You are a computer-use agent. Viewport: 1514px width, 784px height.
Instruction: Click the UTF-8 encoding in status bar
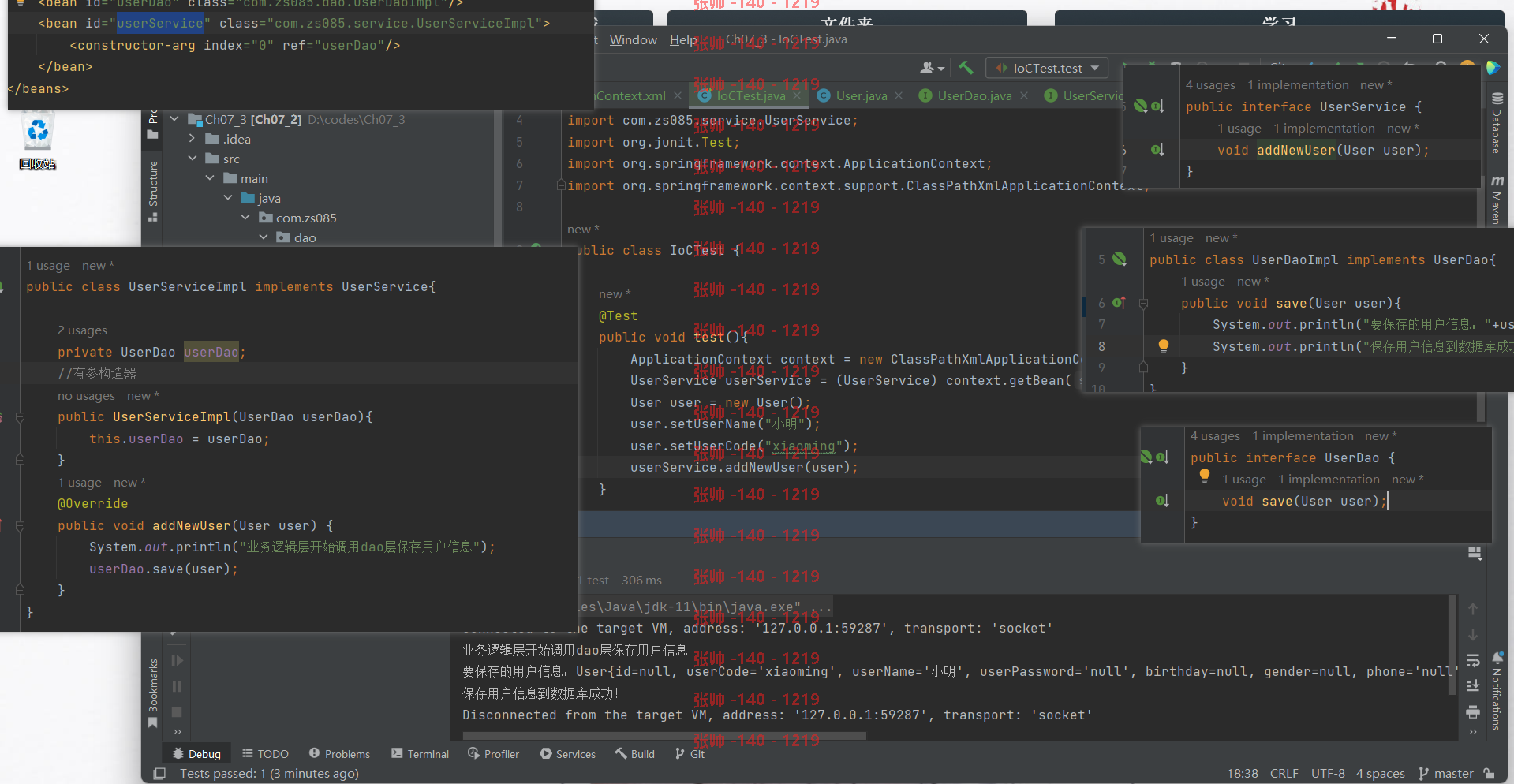[x=1328, y=773]
